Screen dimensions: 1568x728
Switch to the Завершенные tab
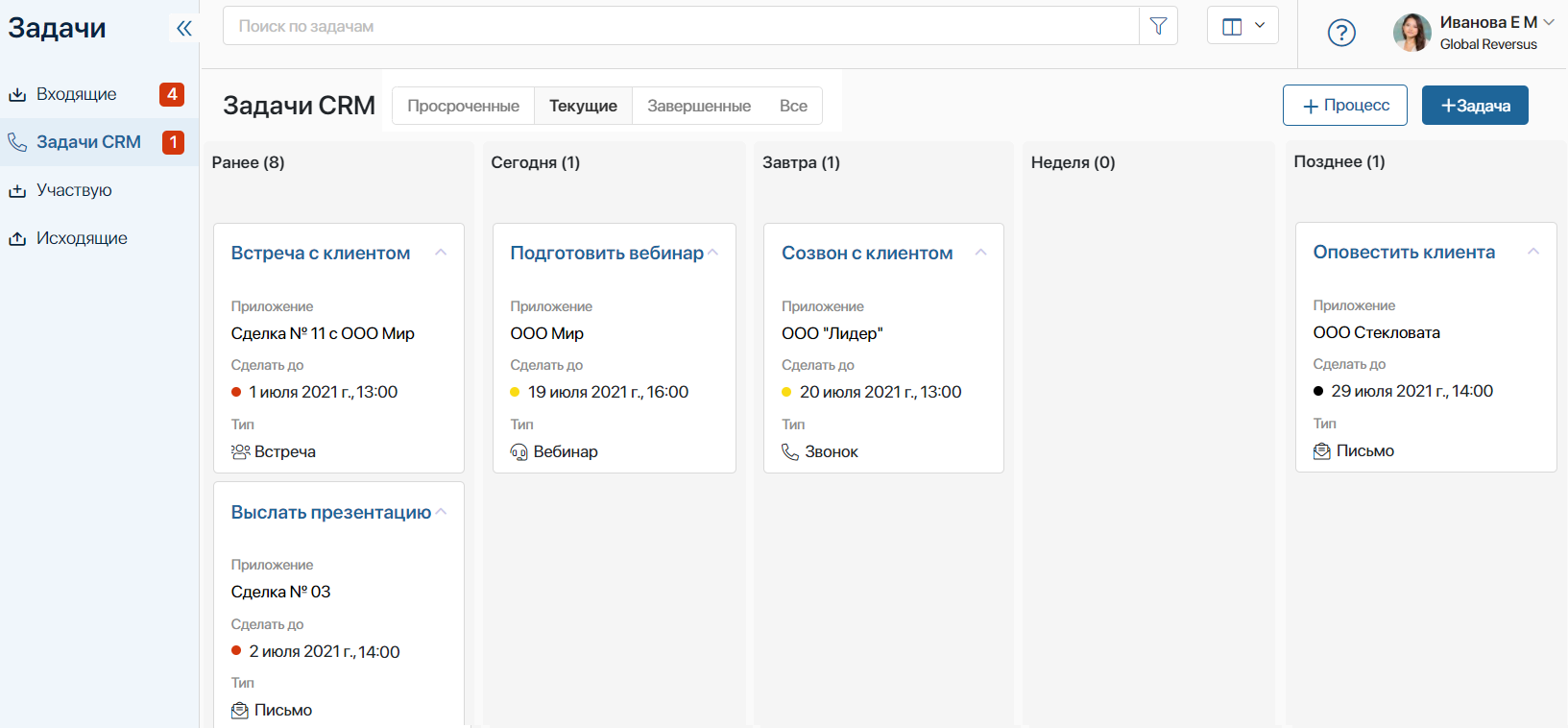coord(699,106)
